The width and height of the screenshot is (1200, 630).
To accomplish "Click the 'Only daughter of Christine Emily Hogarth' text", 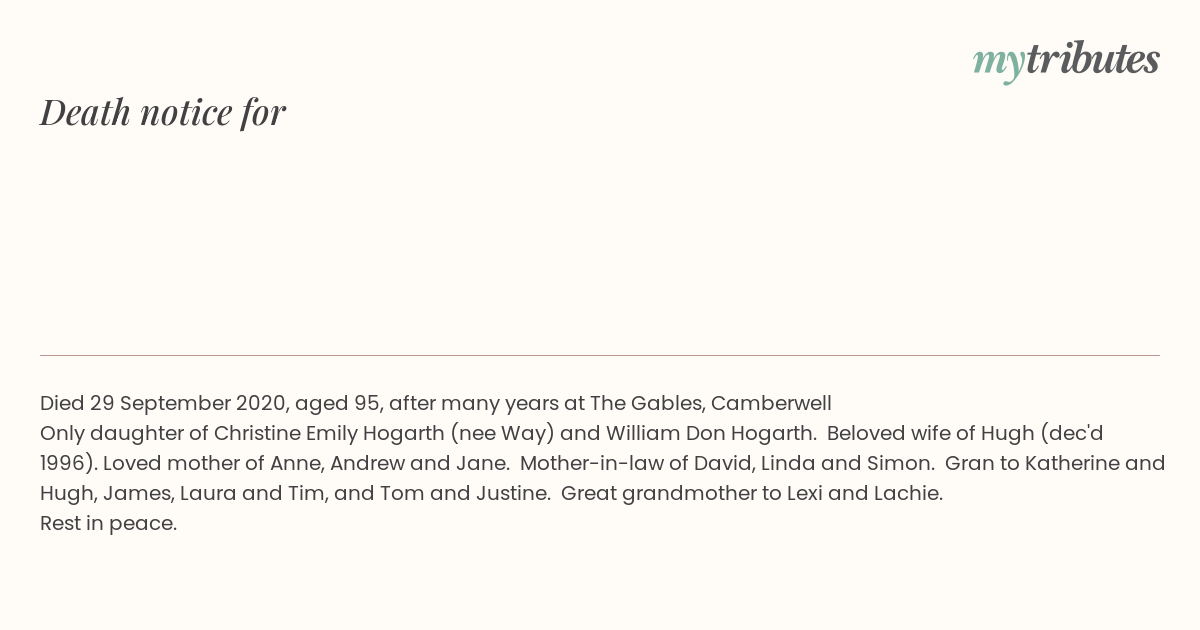I will 242,434.
